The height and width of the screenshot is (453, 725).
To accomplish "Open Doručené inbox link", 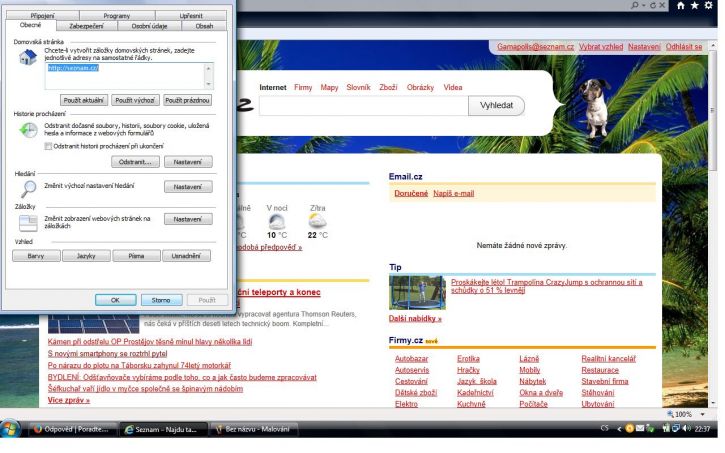I will tap(411, 193).
